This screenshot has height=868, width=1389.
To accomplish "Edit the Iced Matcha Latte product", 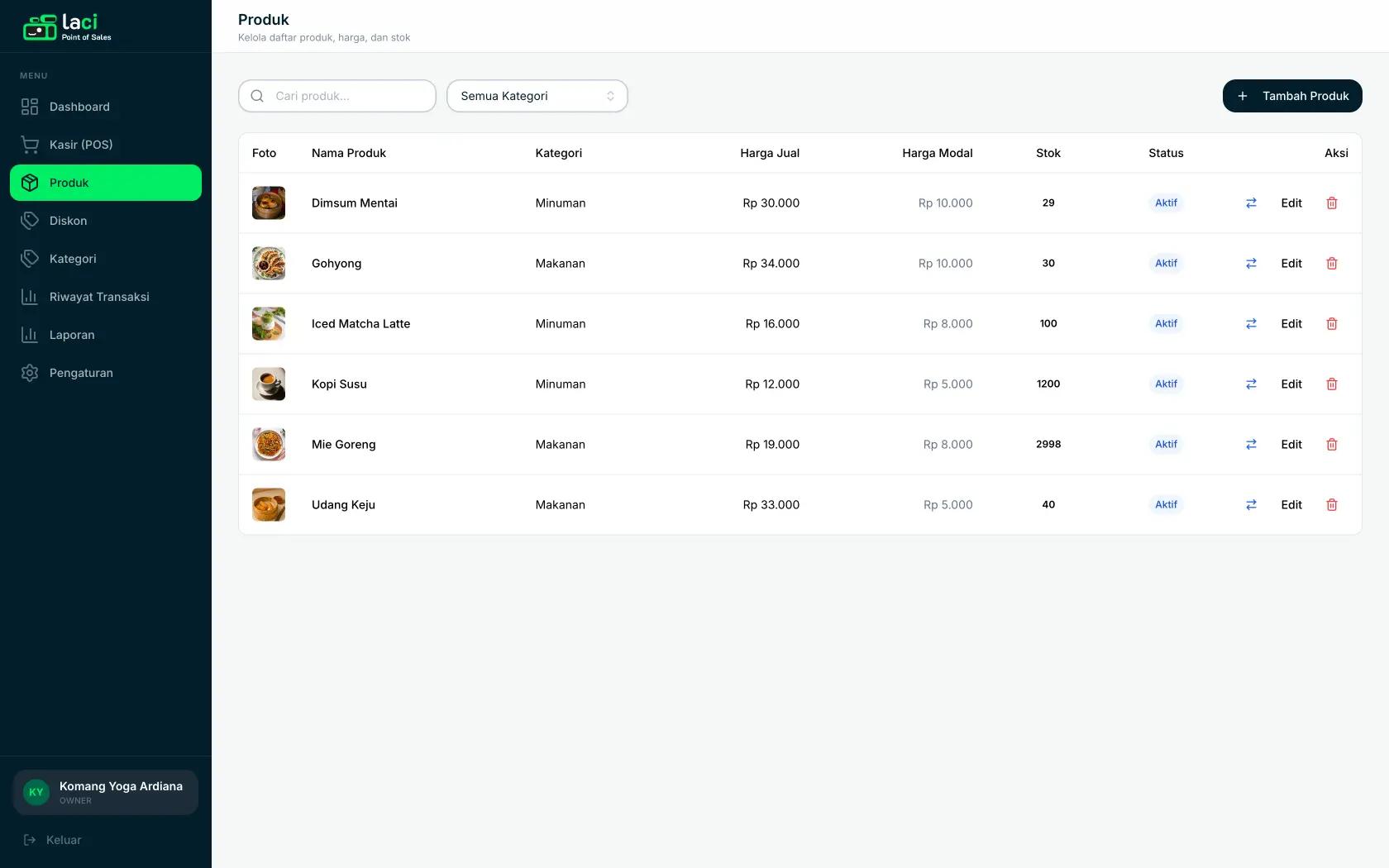I will pos(1291,323).
